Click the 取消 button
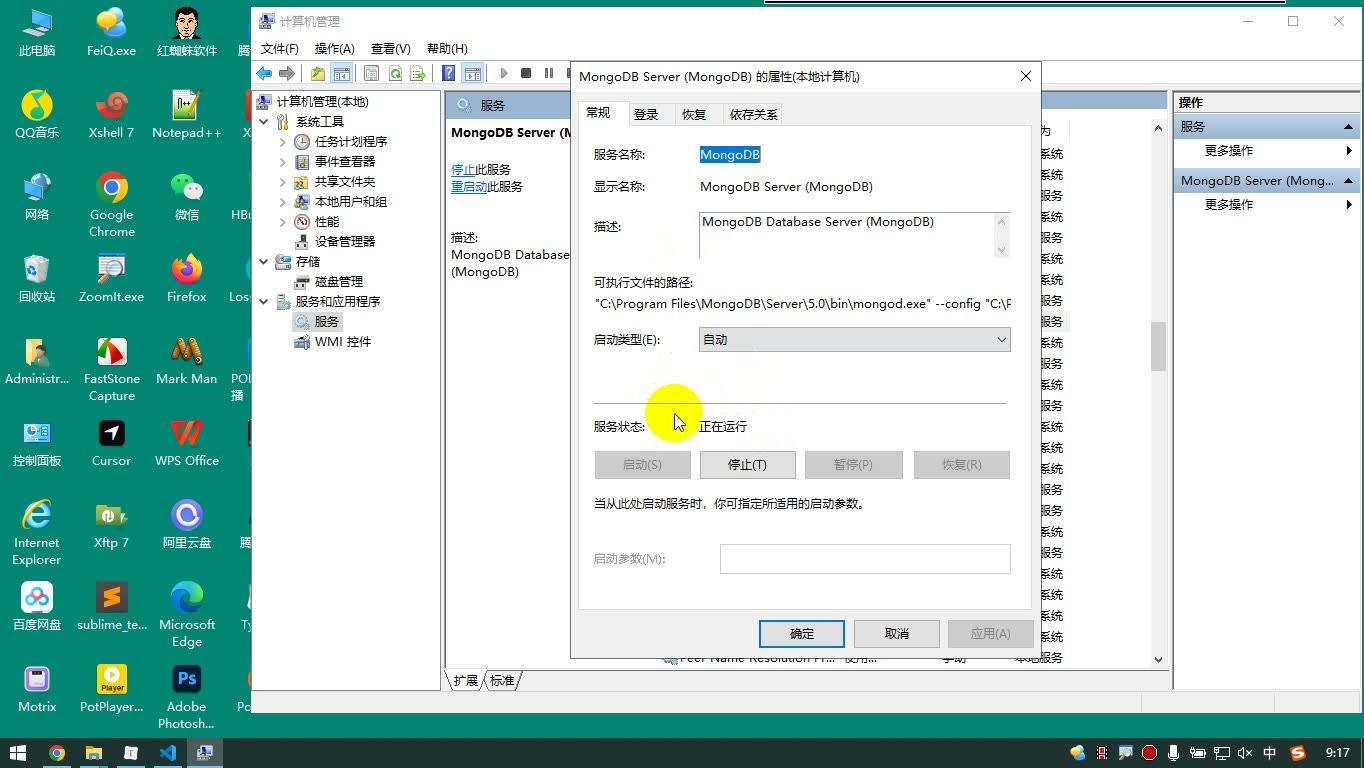Viewport: 1364px width, 768px height. pos(897,634)
